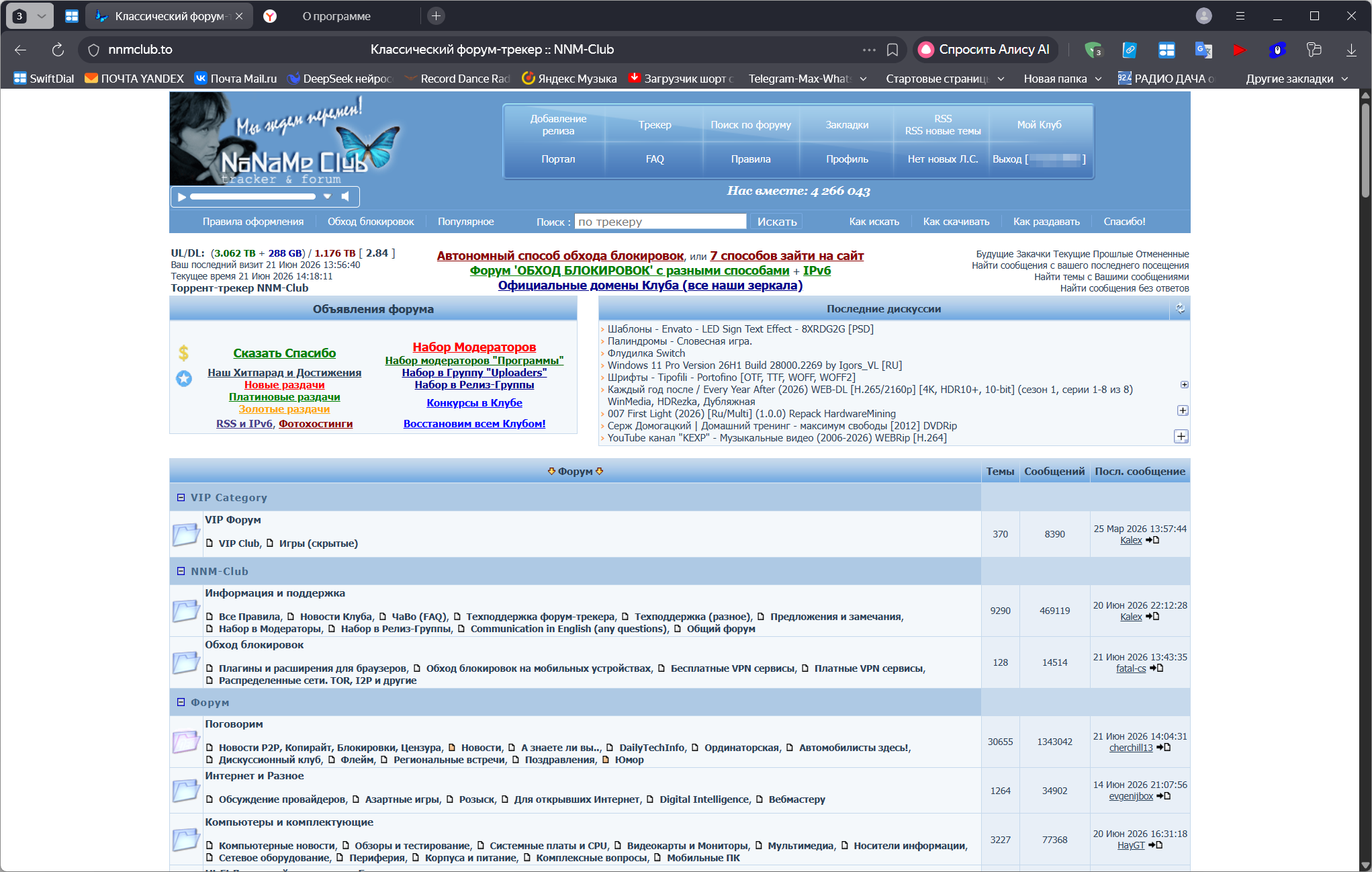Open the Трекер menu item

click(x=655, y=125)
